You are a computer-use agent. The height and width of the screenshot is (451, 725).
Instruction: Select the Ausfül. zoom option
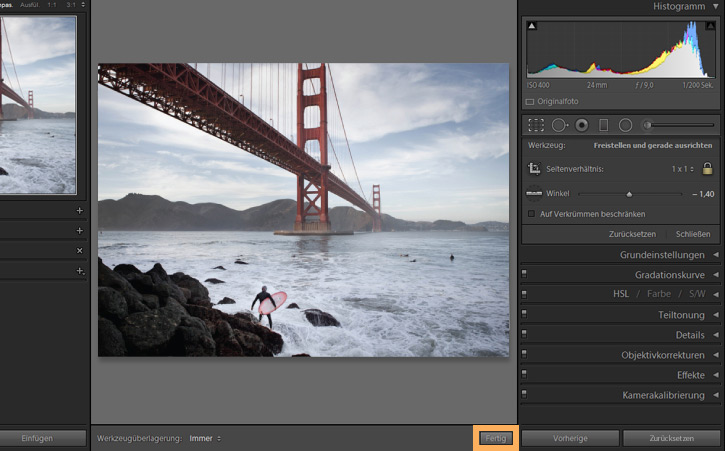pyautogui.click(x=30, y=5)
